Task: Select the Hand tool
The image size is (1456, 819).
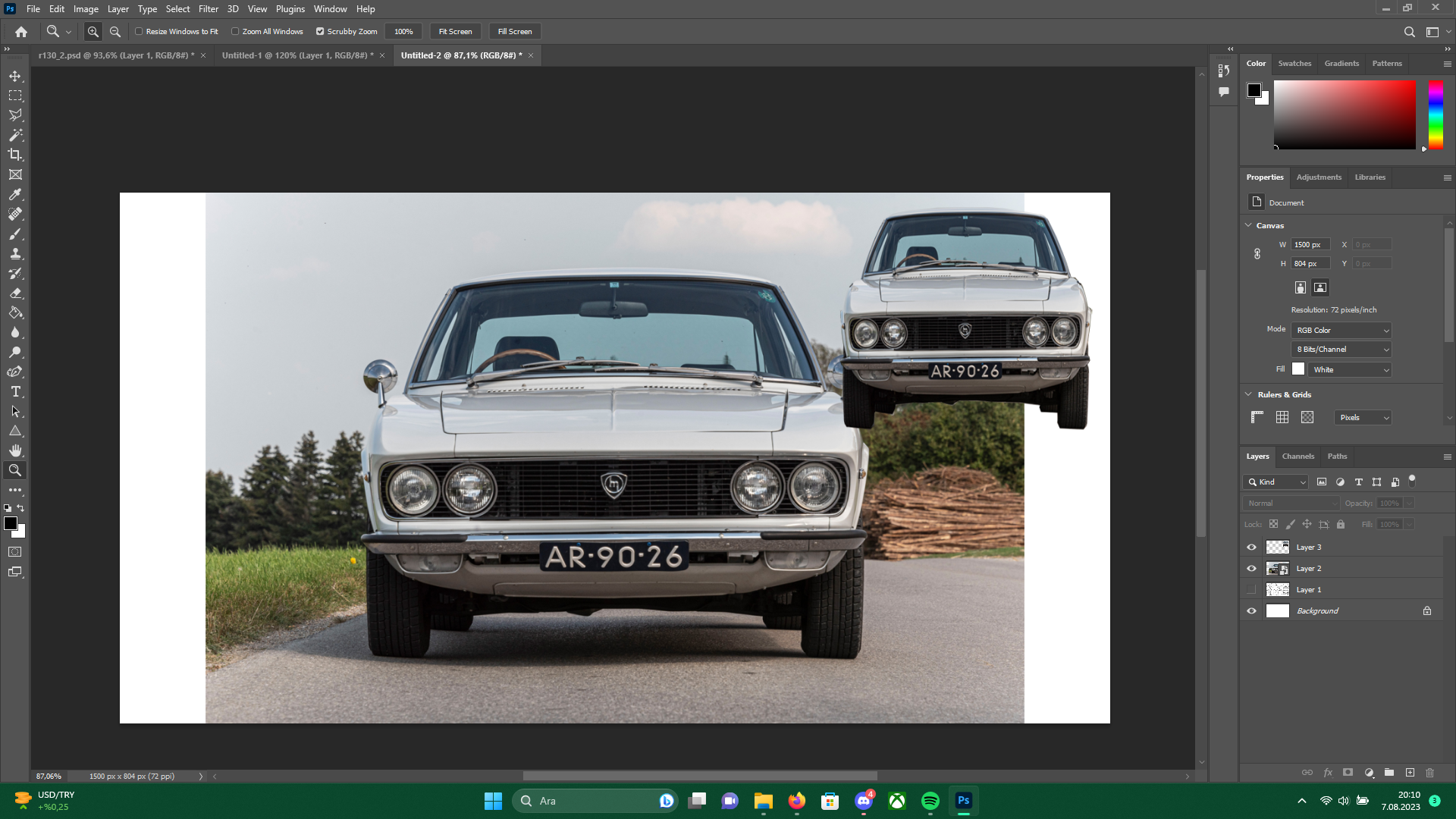Action: coord(15,450)
